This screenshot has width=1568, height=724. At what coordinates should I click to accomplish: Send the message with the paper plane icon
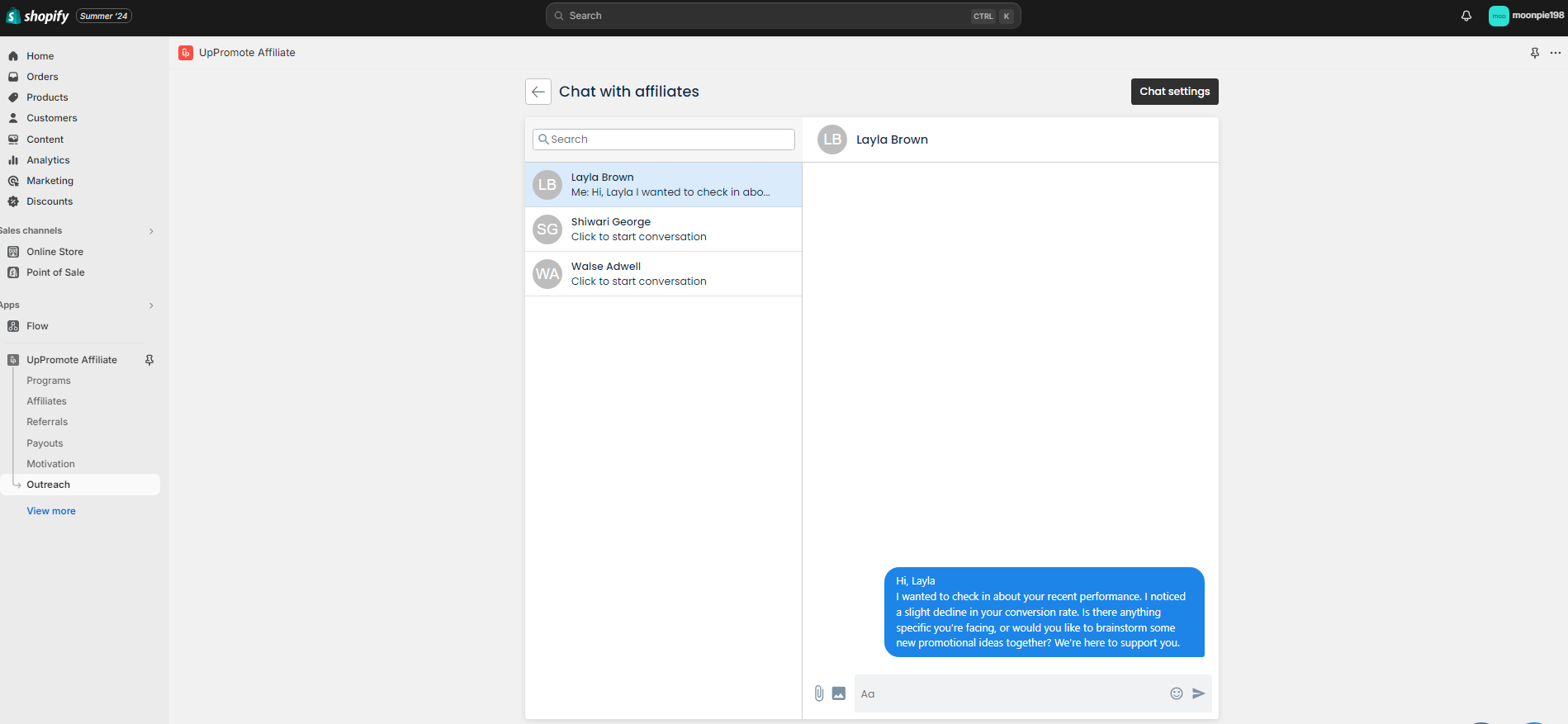1199,693
